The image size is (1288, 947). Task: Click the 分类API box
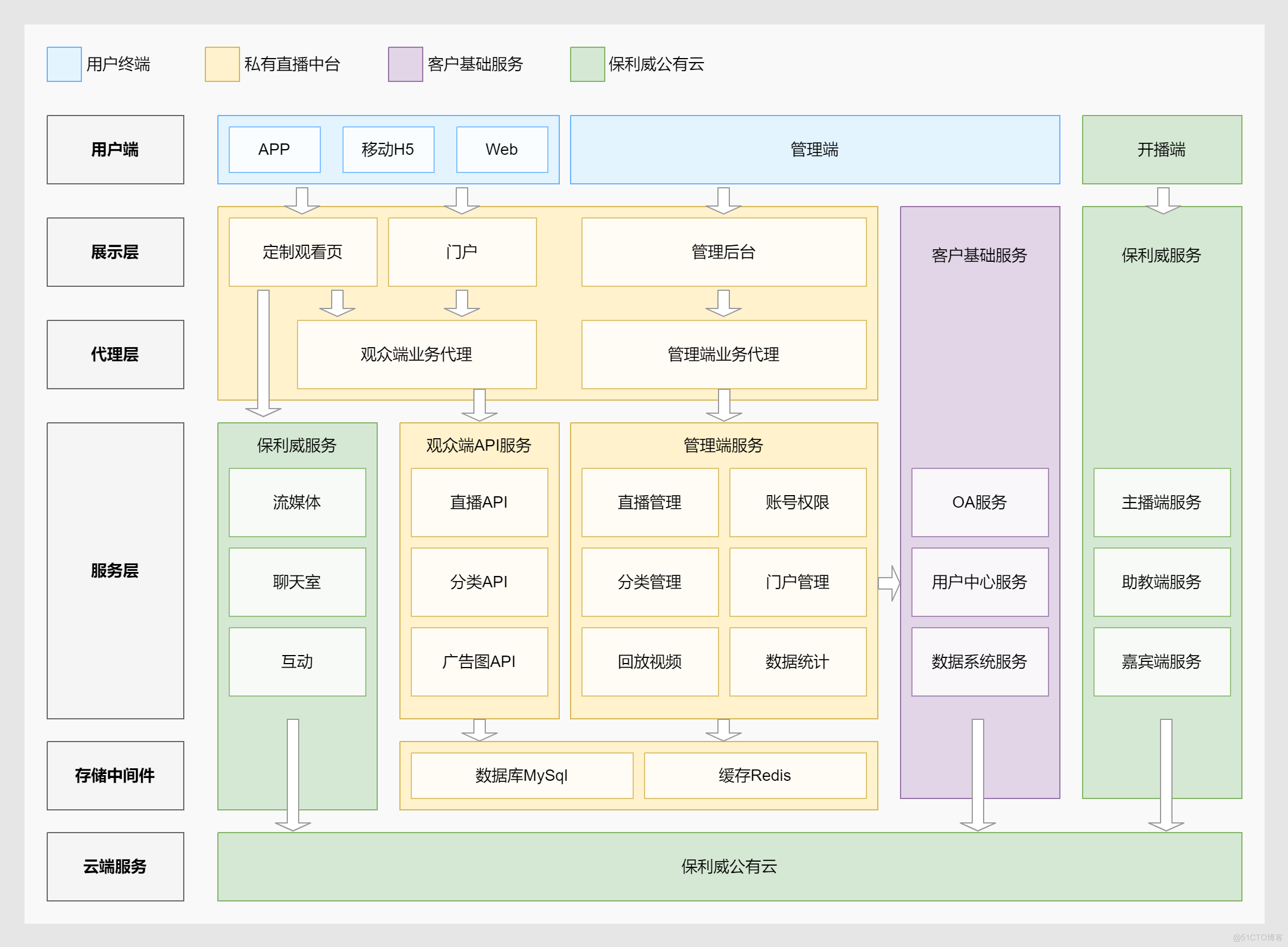click(480, 582)
